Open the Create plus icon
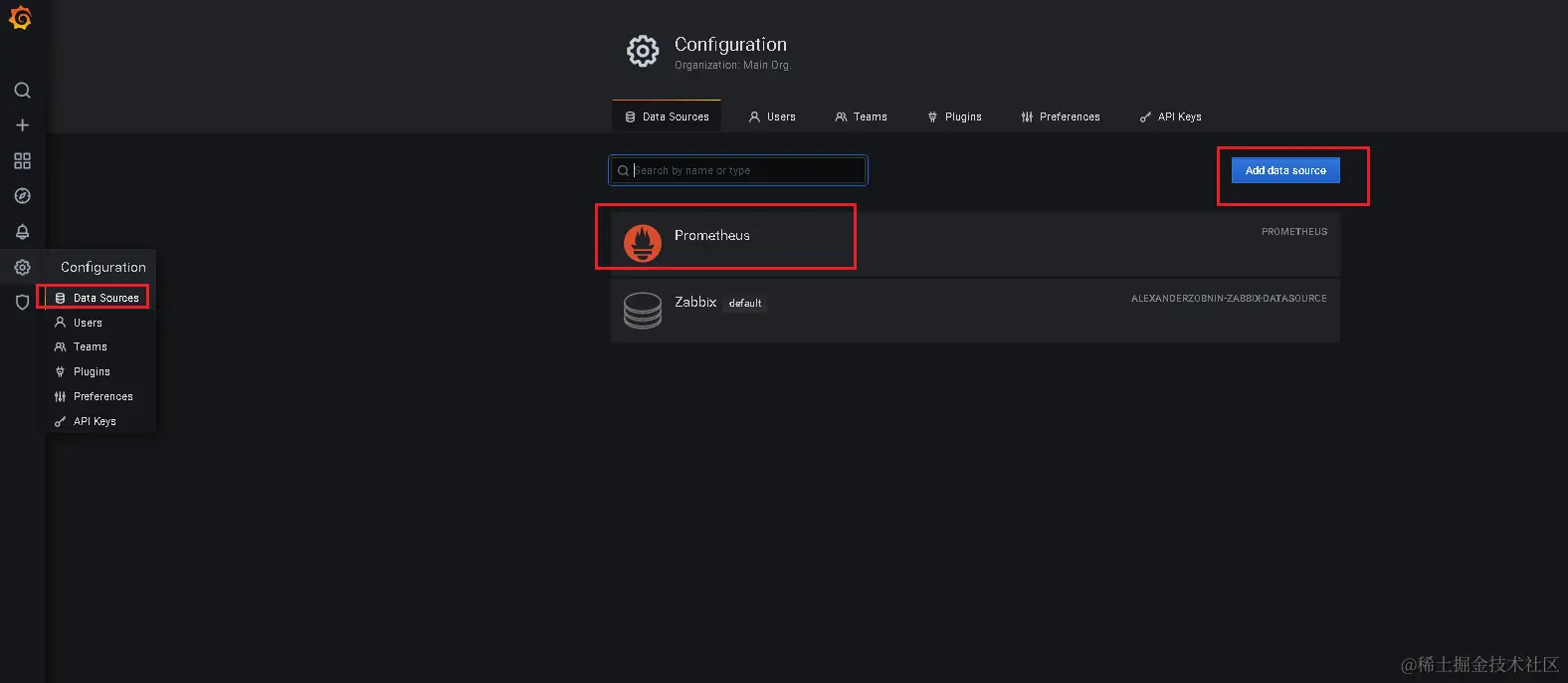Viewport: 1568px width, 683px height. click(x=22, y=125)
